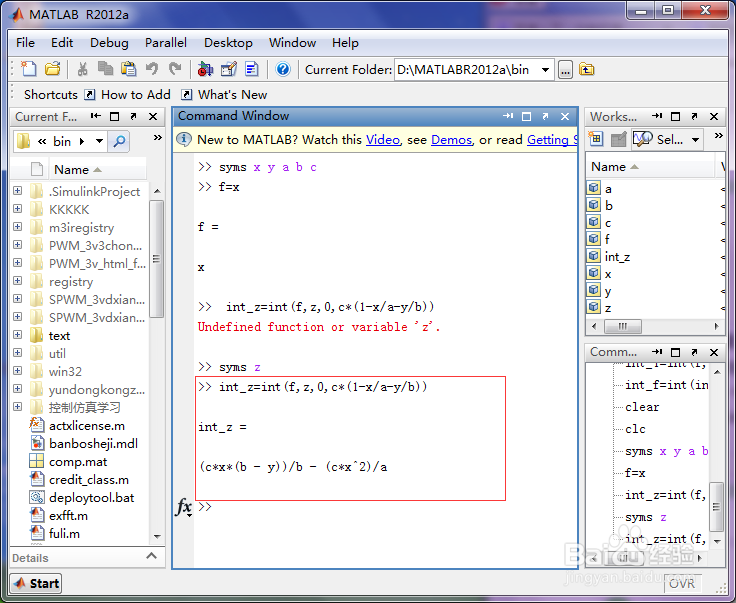The height and width of the screenshot is (603, 736).
Task: Open the Help menu
Action: coord(345,43)
